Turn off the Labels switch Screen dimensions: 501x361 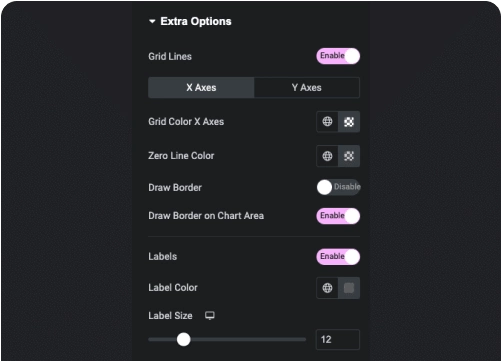tap(338, 257)
